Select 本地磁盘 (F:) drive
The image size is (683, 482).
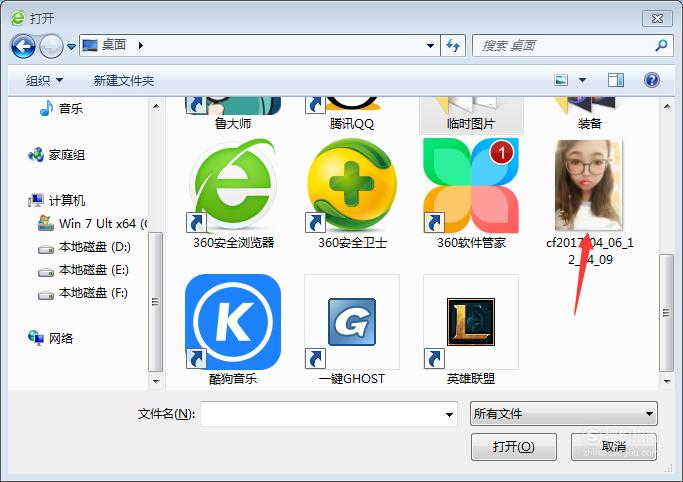83,293
